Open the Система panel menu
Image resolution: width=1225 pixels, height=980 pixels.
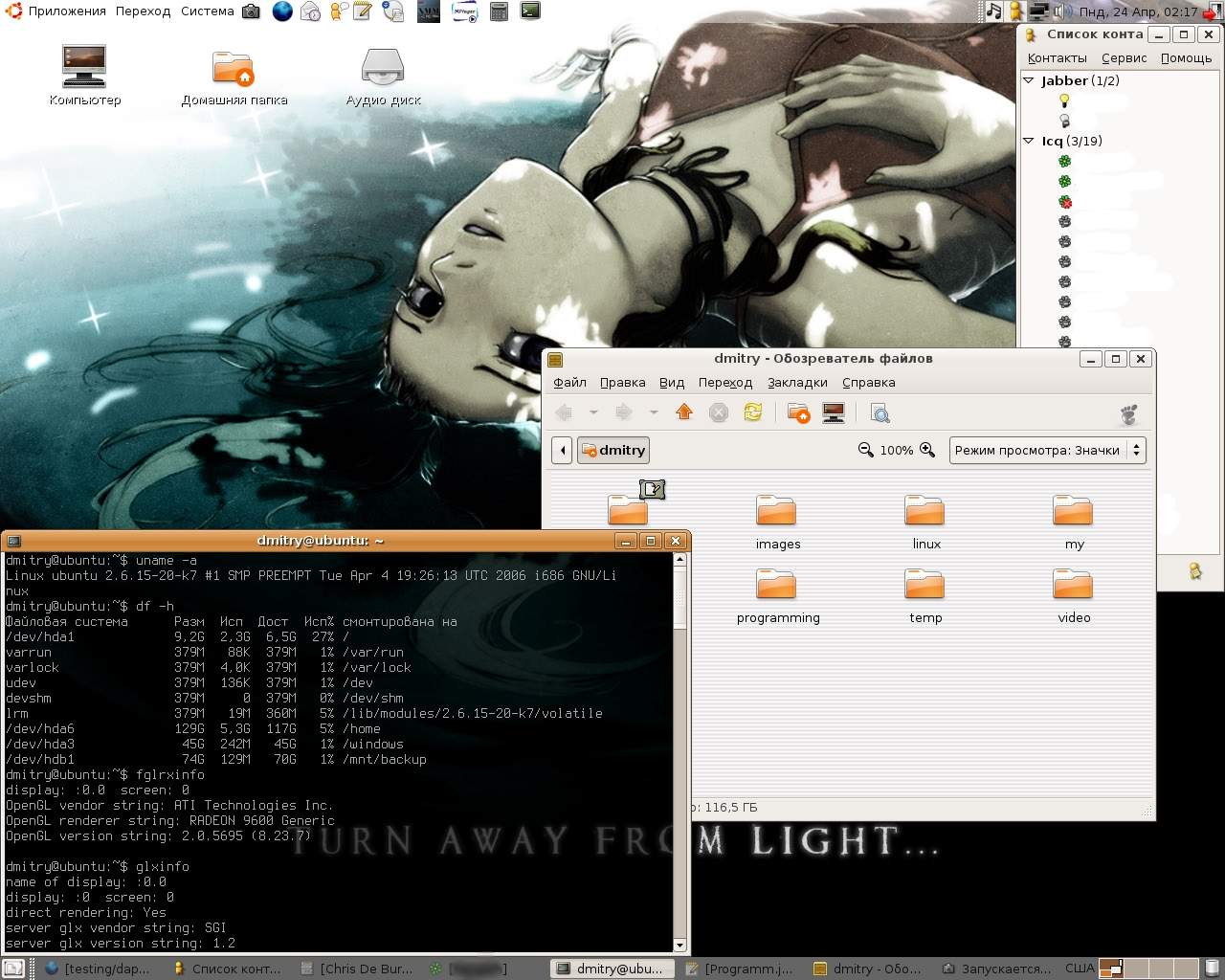[x=207, y=11]
